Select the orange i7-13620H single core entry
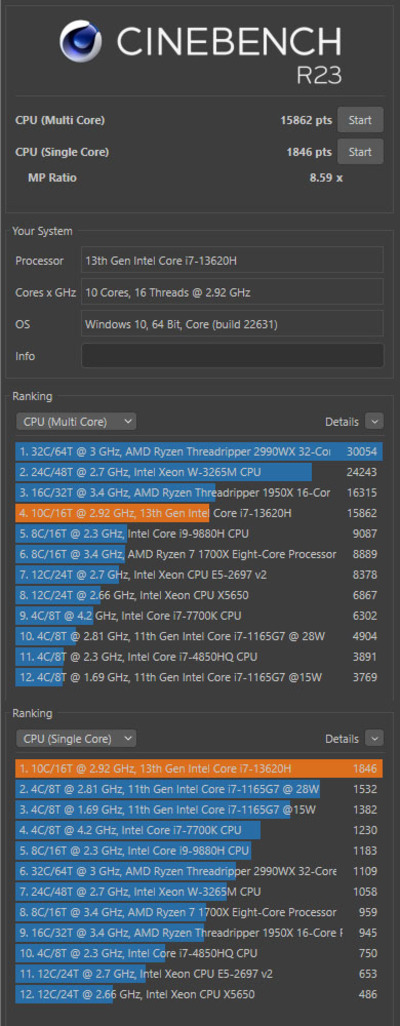This screenshot has height=1026, width=400. pyautogui.click(x=199, y=768)
